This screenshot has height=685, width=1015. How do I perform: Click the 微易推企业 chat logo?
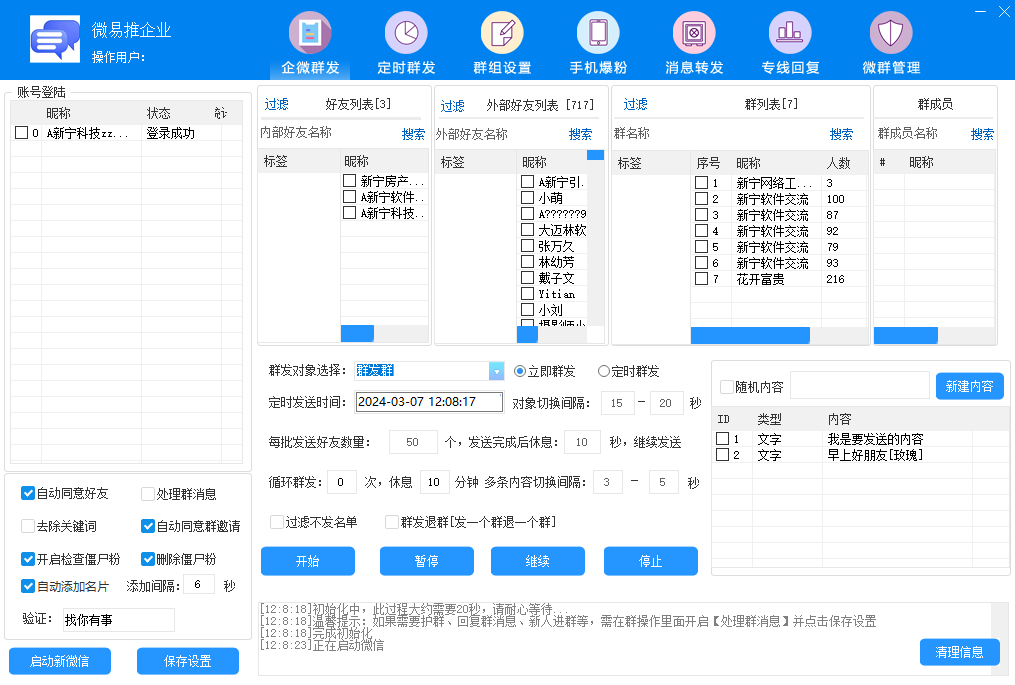[x=55, y=39]
